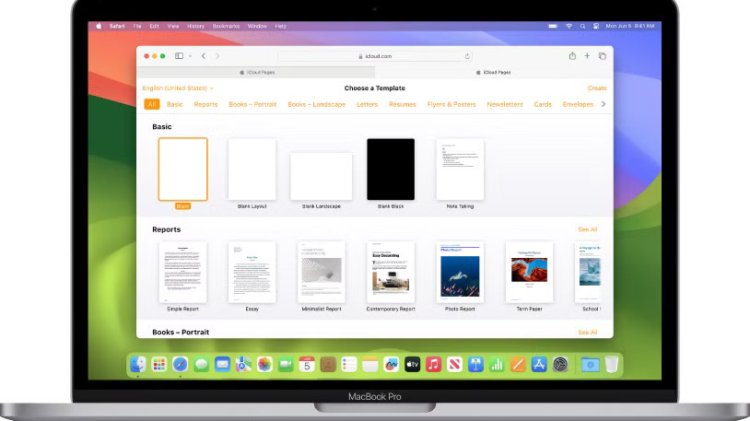750x421 pixels.
Task: Launch Apple TV from the Dock
Action: (411, 365)
